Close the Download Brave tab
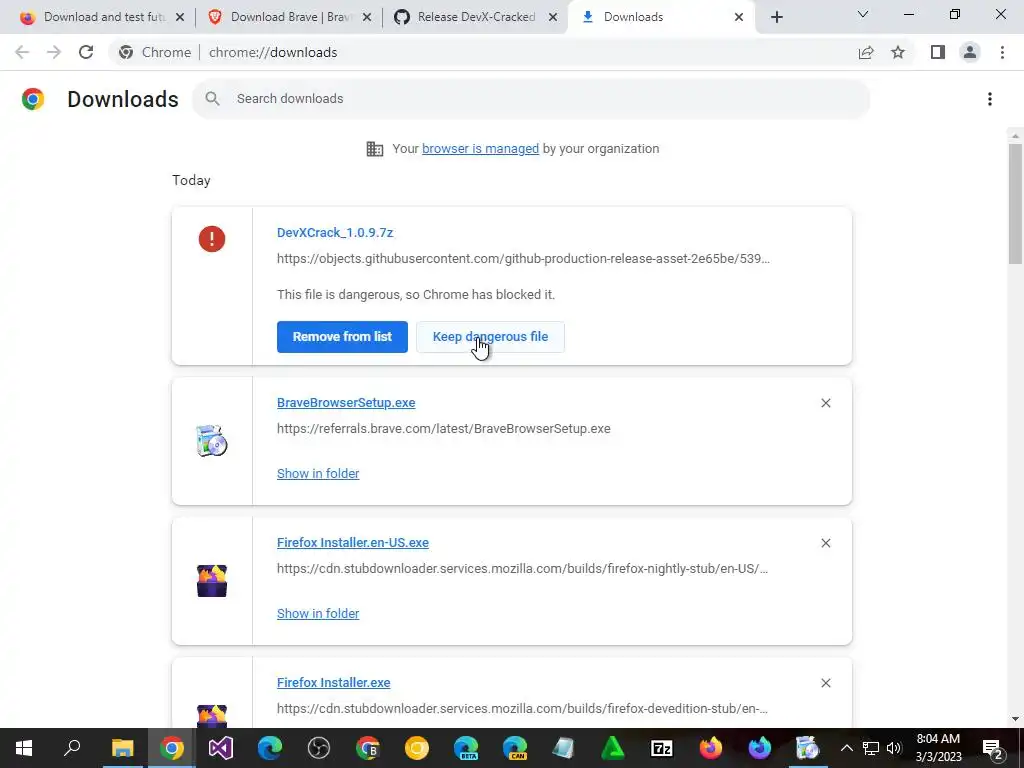Viewport: 1024px width, 768px height. [x=367, y=17]
